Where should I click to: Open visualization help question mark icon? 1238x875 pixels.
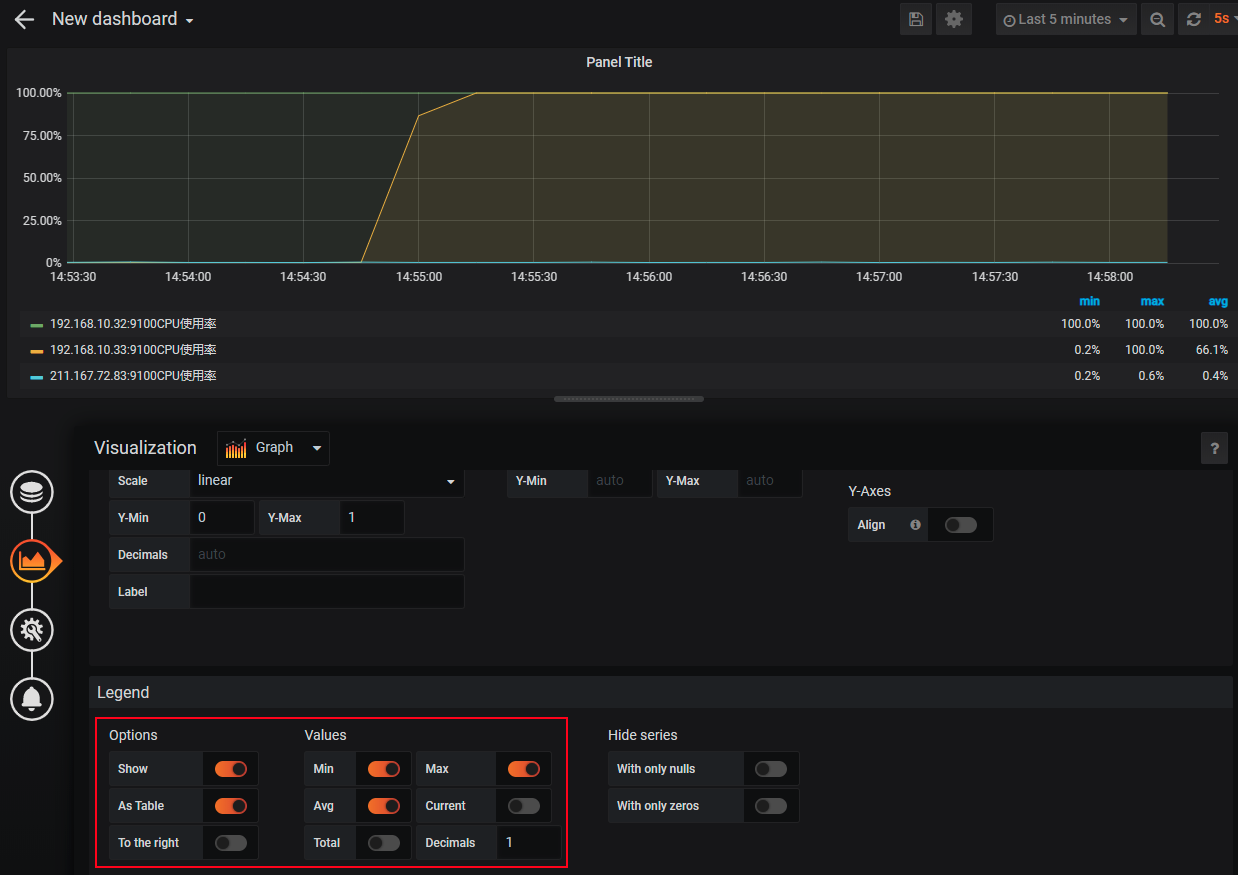(x=1214, y=448)
